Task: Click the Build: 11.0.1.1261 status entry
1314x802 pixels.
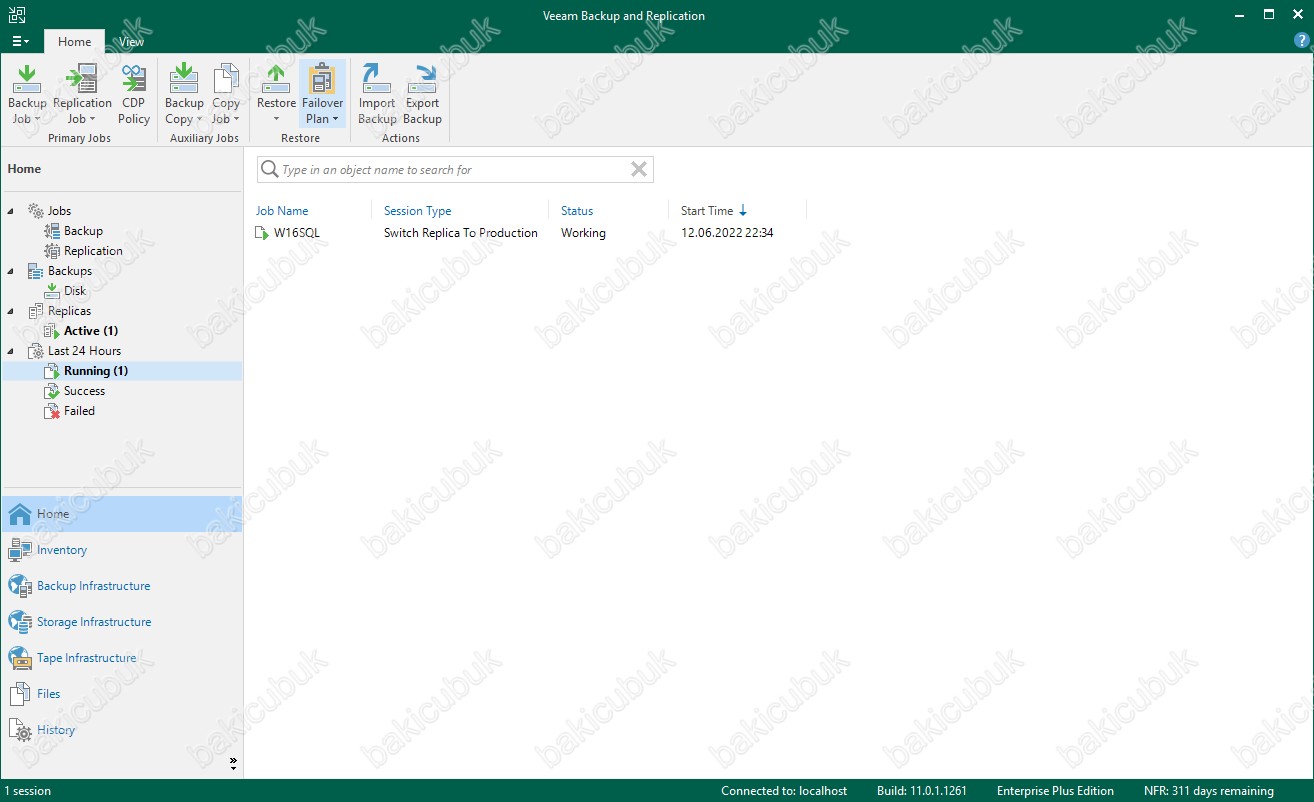Action: (922, 791)
